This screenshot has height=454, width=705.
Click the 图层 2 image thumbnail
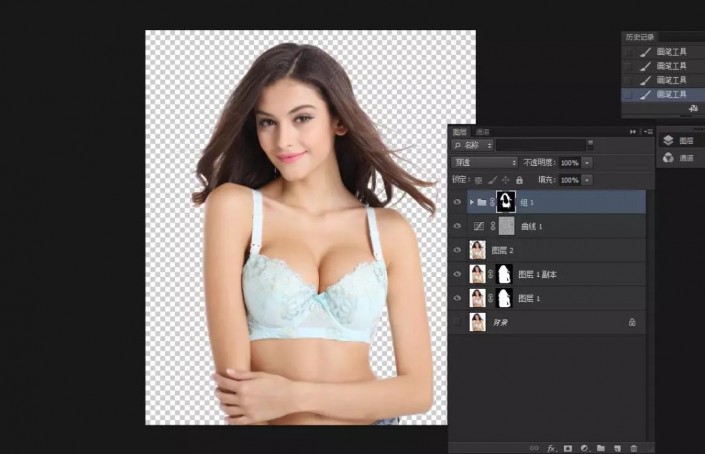477,250
